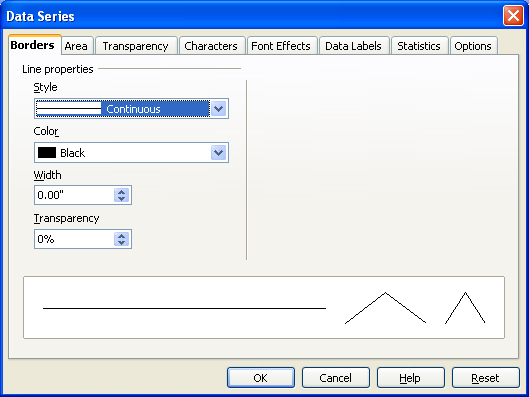The image size is (529, 397).
Task: Click the Black color swatch
Action: (x=47, y=153)
